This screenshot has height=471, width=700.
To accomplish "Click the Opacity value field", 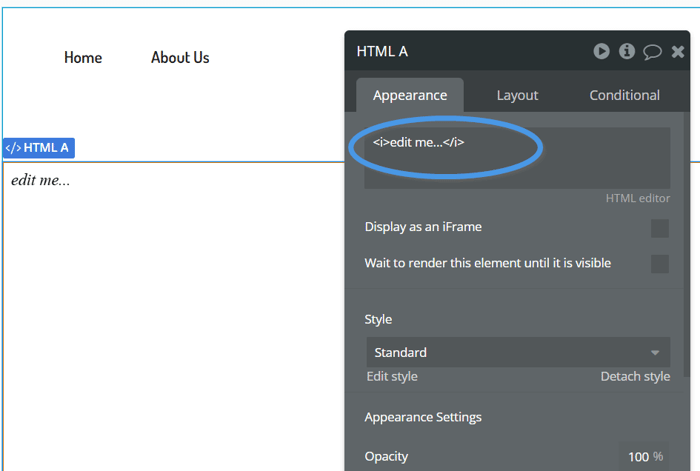I will [644, 456].
